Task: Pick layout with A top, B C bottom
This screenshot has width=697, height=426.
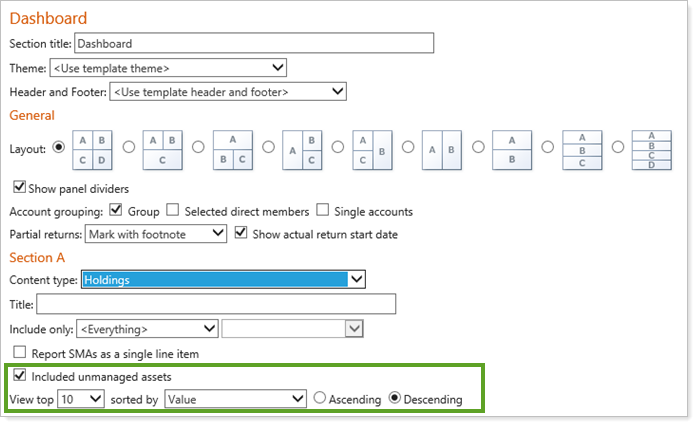Action: [x=232, y=149]
